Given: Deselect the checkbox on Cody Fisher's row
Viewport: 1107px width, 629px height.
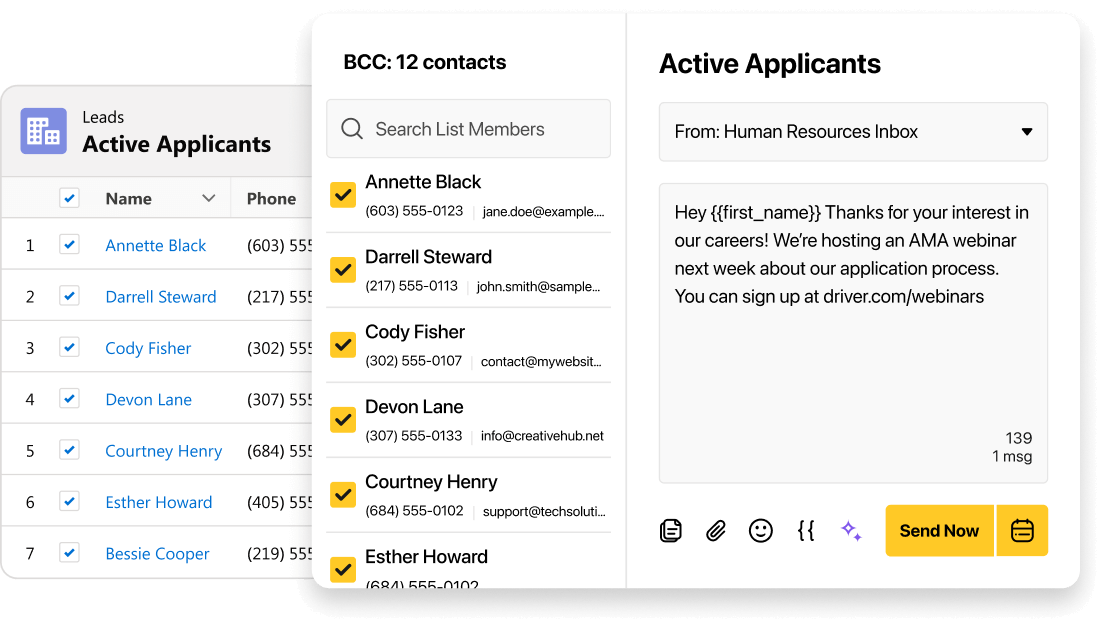Looking at the screenshot, I should [x=69, y=347].
